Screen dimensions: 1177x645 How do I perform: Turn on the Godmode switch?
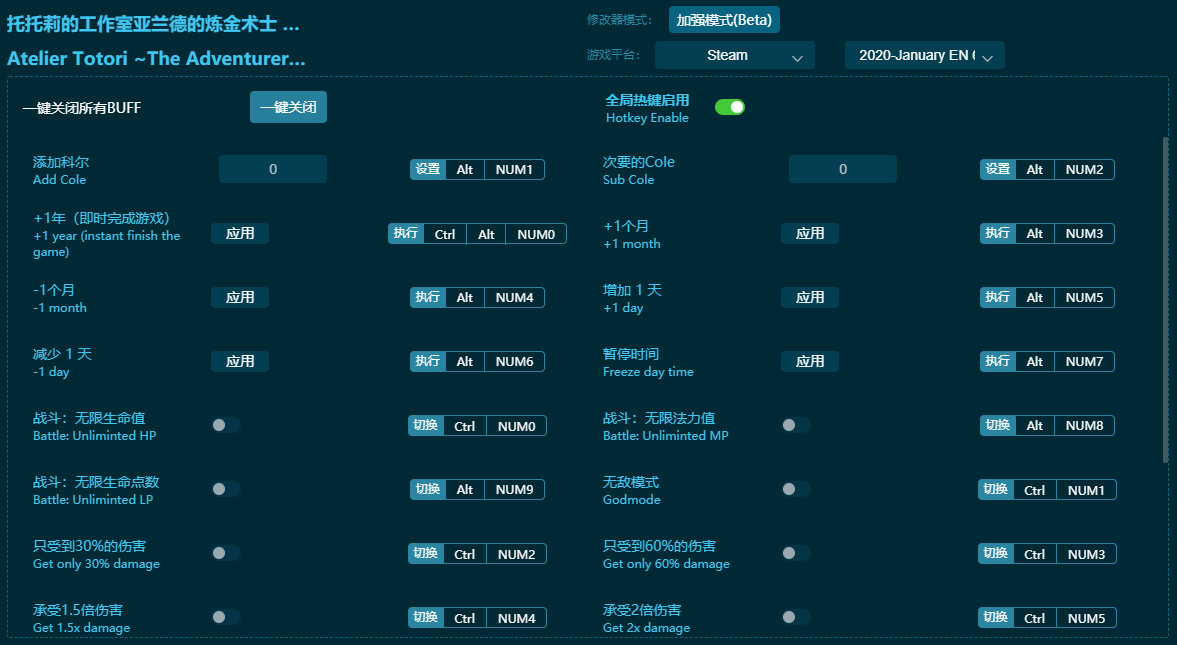coord(796,489)
